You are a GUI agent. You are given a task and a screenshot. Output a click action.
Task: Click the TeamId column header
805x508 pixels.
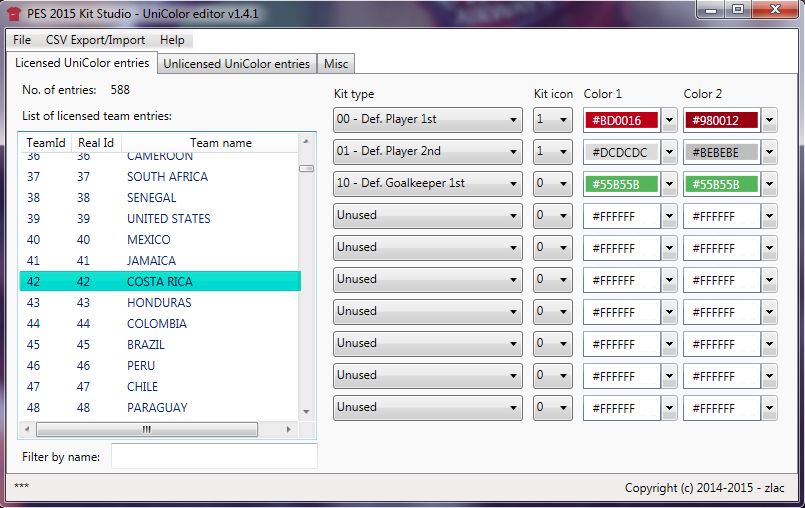[45, 143]
